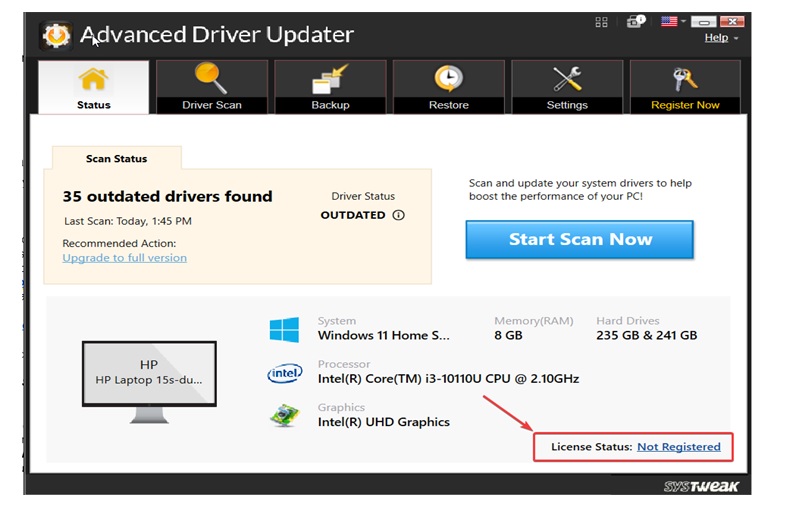Expand the language dropdown arrow beside flag
This screenshot has height=505, width=788.
(683, 21)
